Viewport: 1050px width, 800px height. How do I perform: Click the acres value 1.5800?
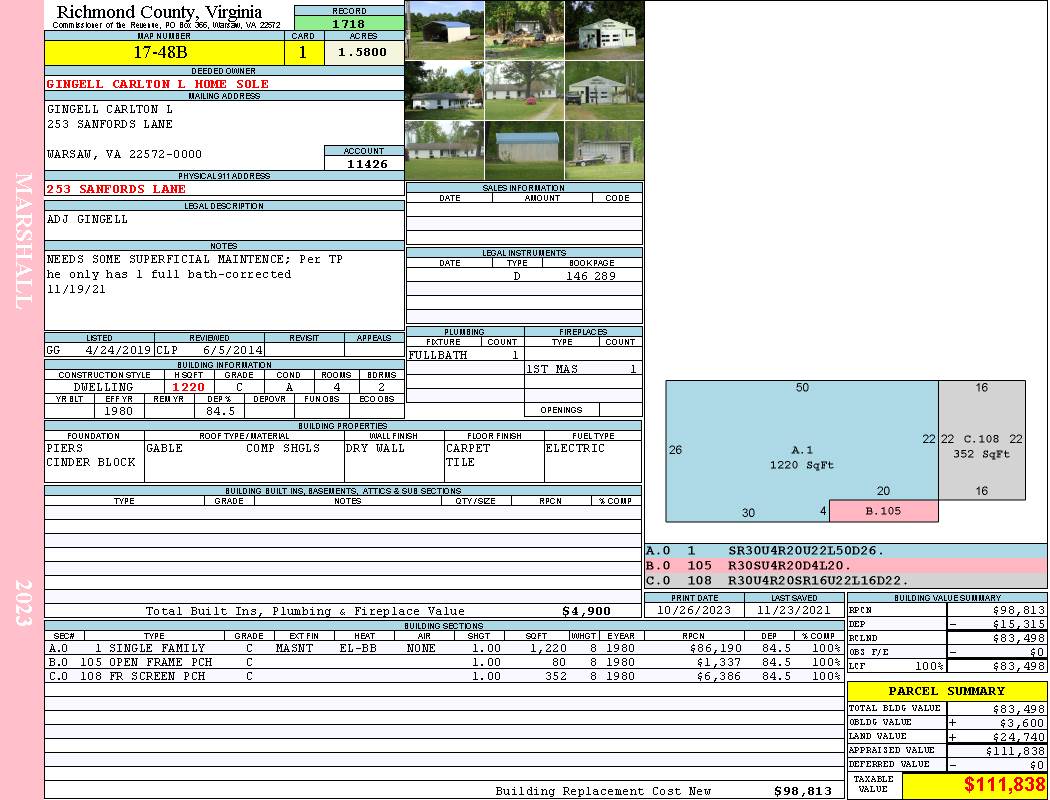[x=364, y=53]
